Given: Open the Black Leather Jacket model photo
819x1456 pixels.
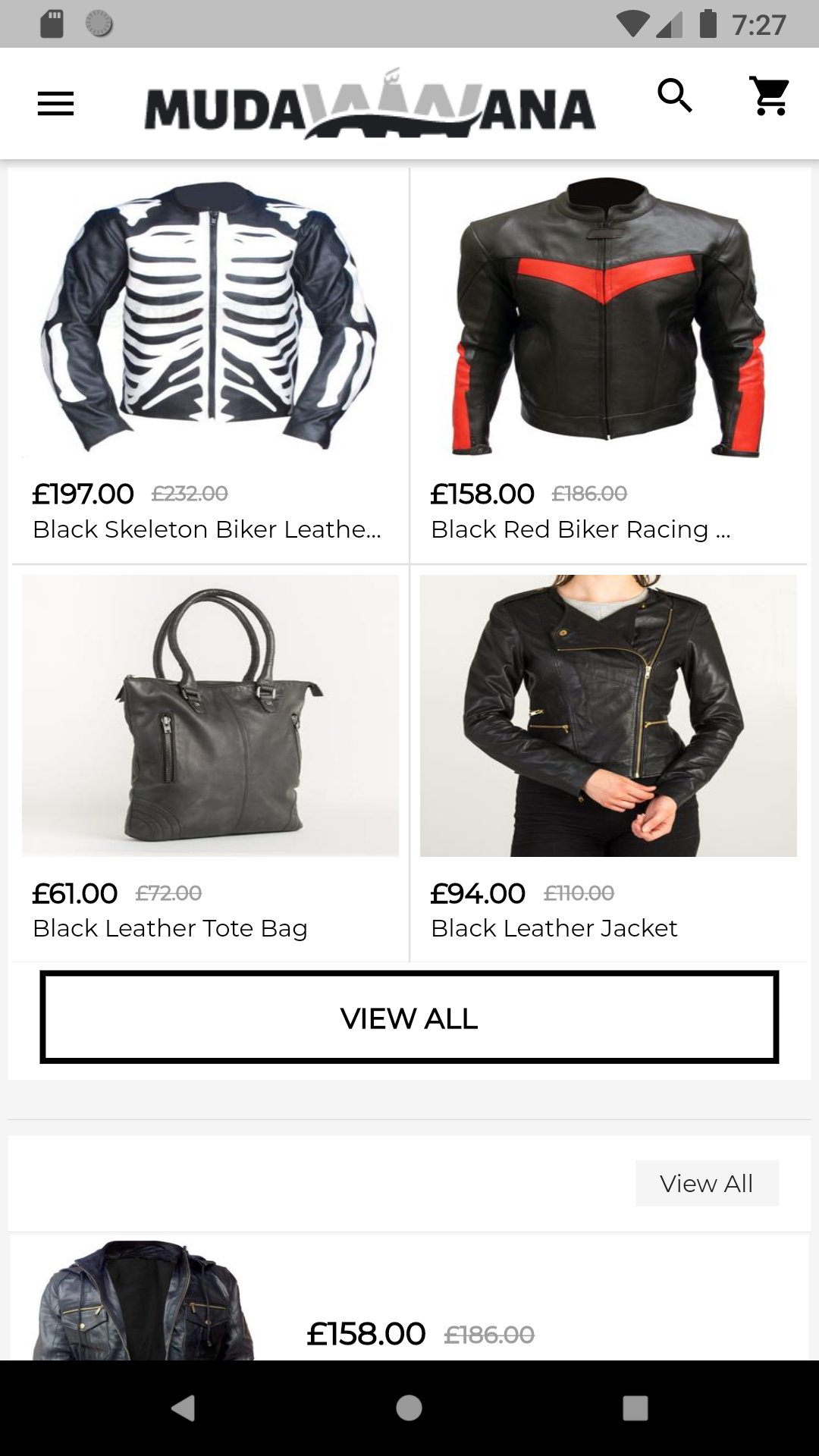Looking at the screenshot, I should tap(608, 716).
